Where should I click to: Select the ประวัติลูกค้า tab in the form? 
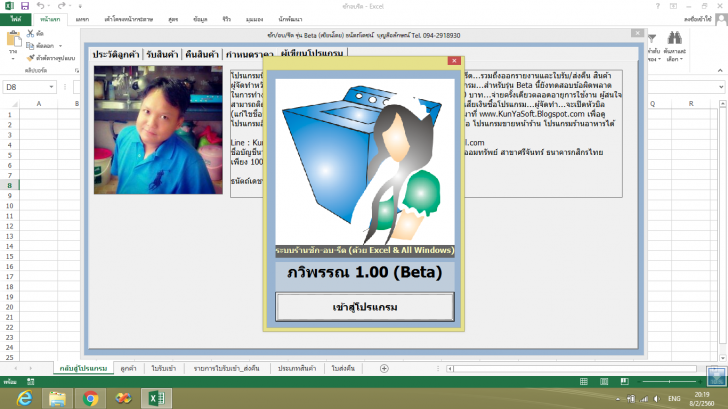click(x=116, y=54)
